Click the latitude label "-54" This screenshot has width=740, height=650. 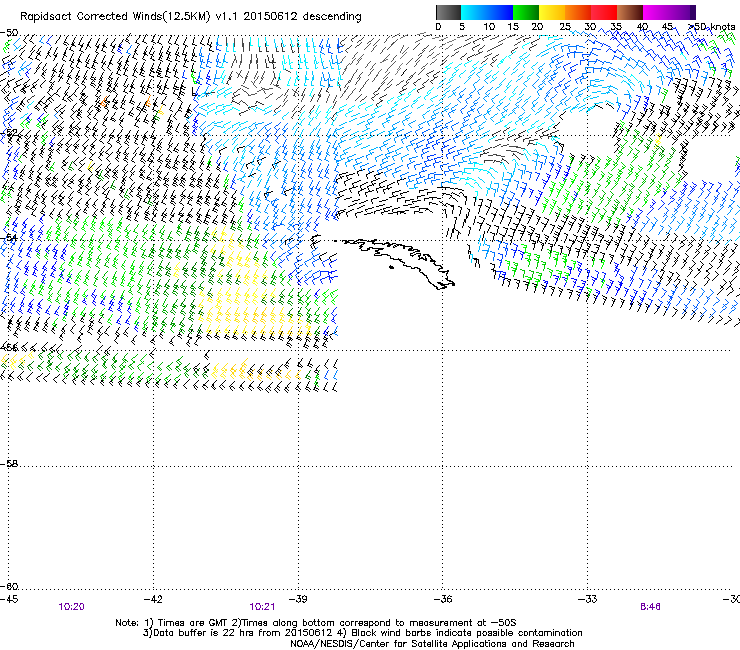9,238
